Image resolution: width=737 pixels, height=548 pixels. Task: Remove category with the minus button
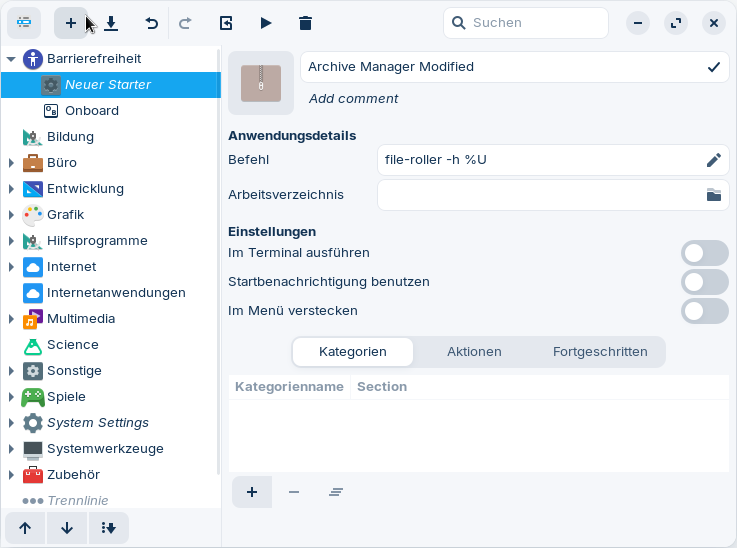click(x=294, y=492)
